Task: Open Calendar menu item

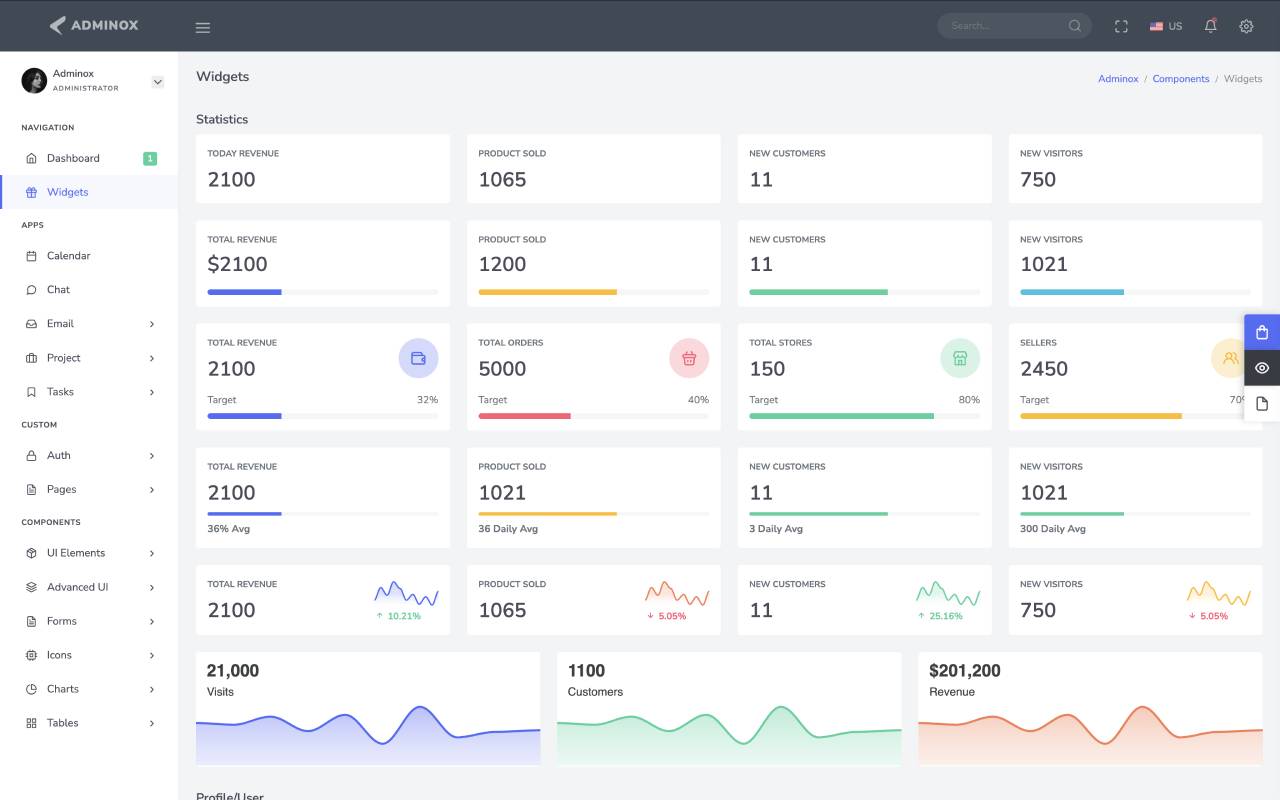Action: click(89, 256)
